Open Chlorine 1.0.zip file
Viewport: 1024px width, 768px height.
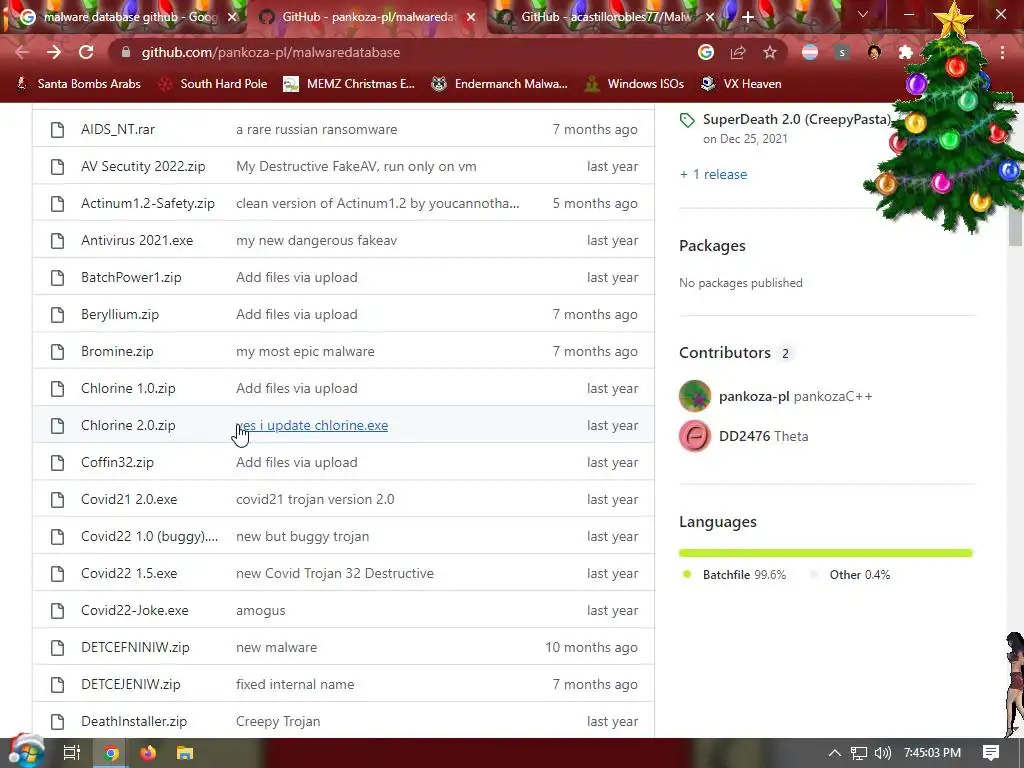click(x=128, y=389)
